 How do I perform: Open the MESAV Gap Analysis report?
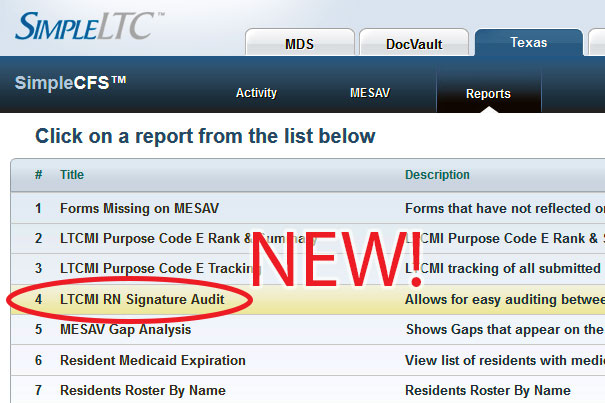click(125, 329)
